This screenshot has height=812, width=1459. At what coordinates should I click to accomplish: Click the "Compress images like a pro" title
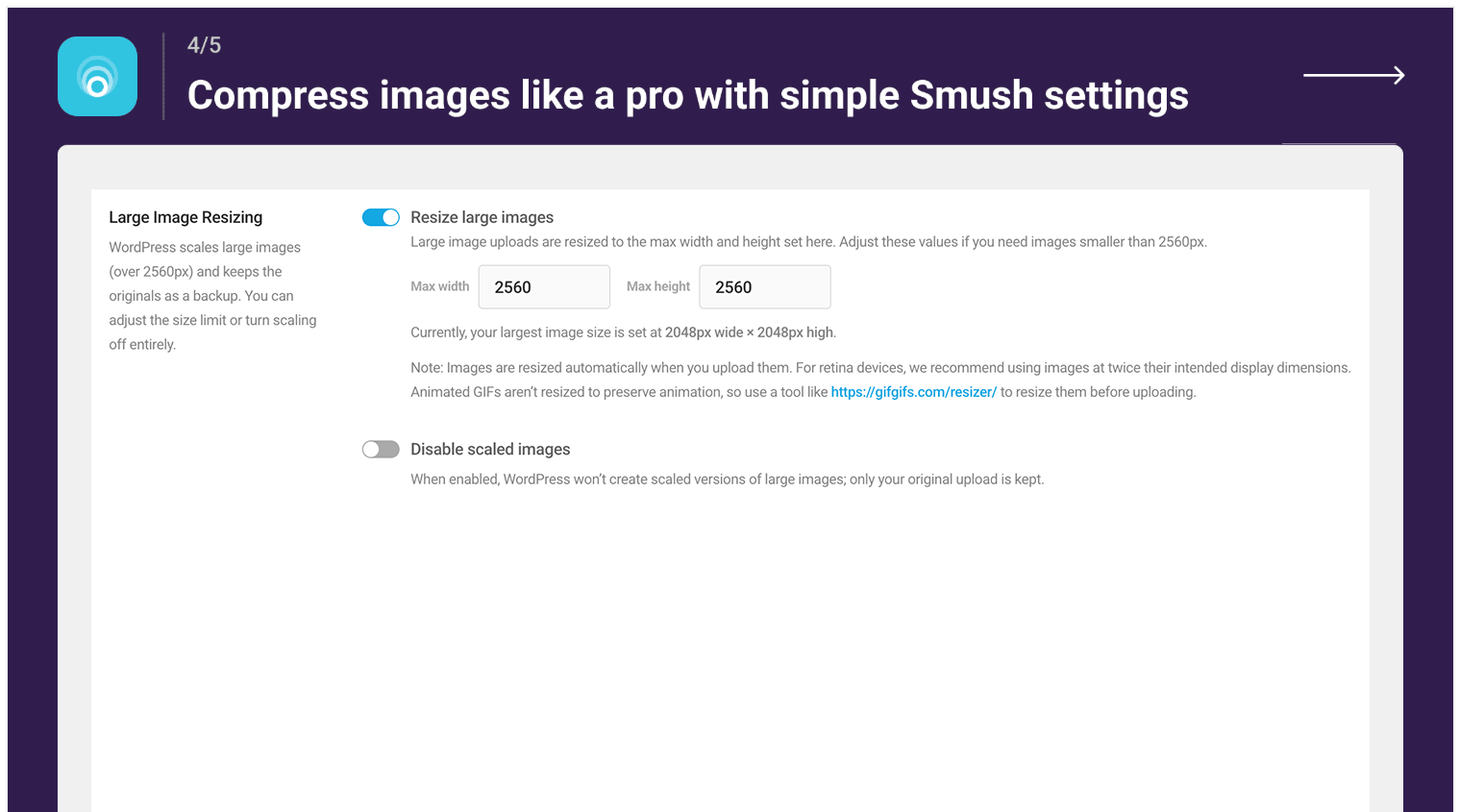point(687,95)
